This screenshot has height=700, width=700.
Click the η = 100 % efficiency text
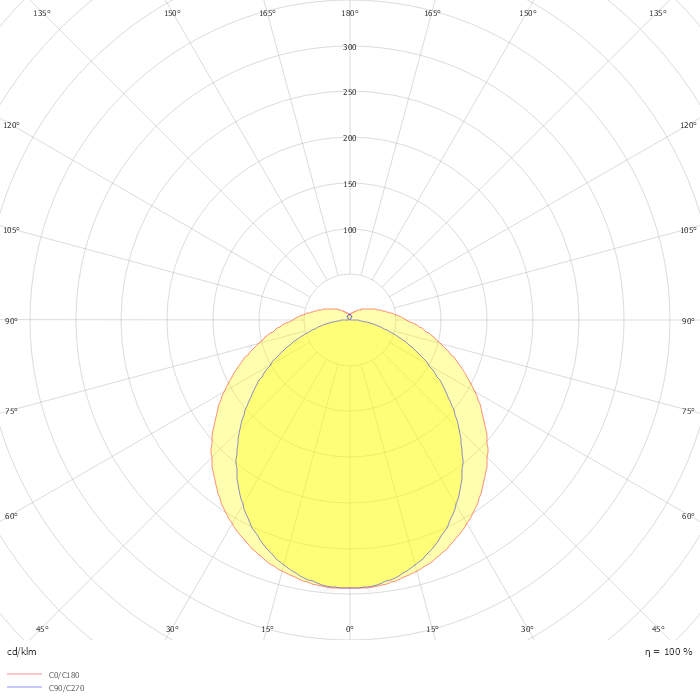[x=668, y=652]
